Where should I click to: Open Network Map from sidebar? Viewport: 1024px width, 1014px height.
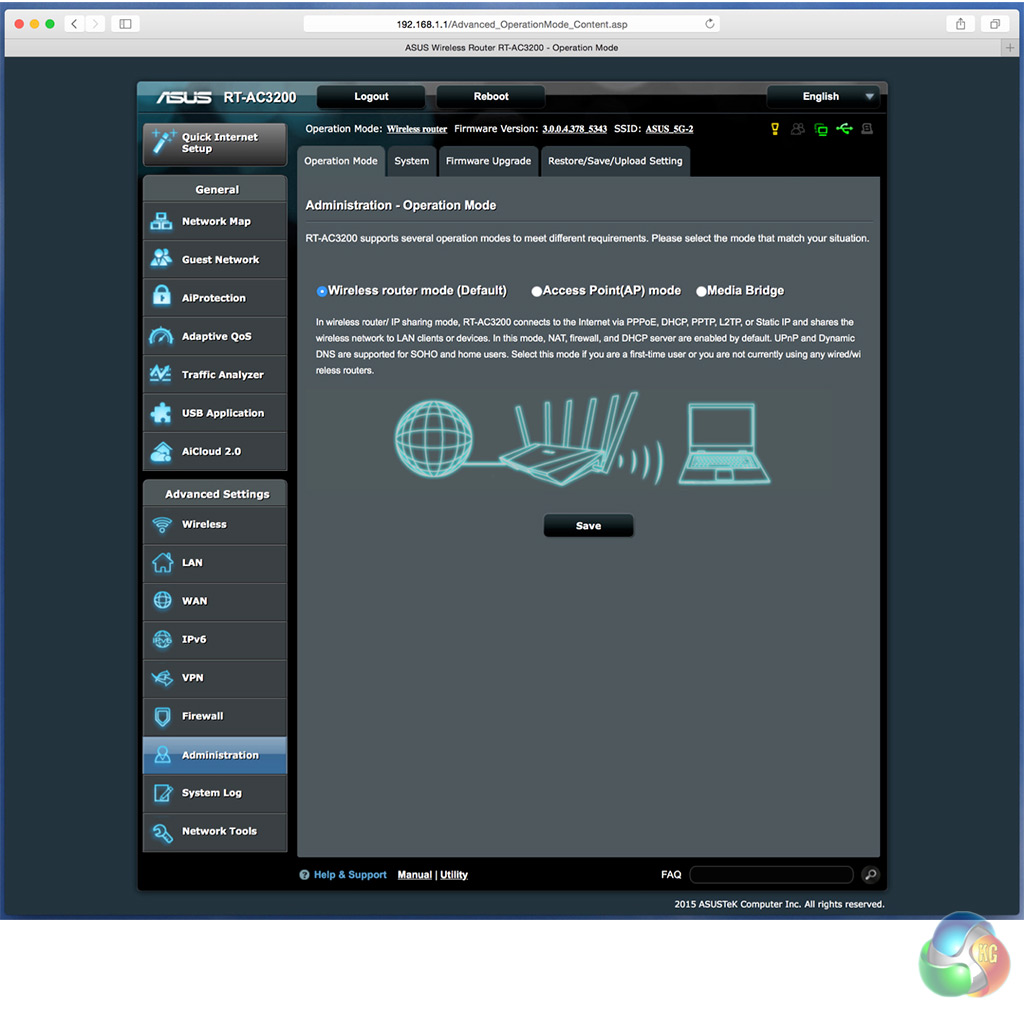coord(215,221)
